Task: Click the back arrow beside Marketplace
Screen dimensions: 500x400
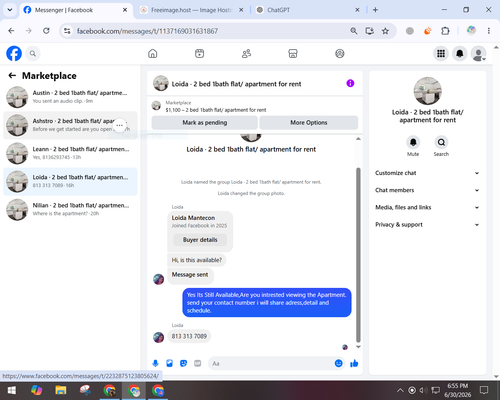Action: [12, 76]
